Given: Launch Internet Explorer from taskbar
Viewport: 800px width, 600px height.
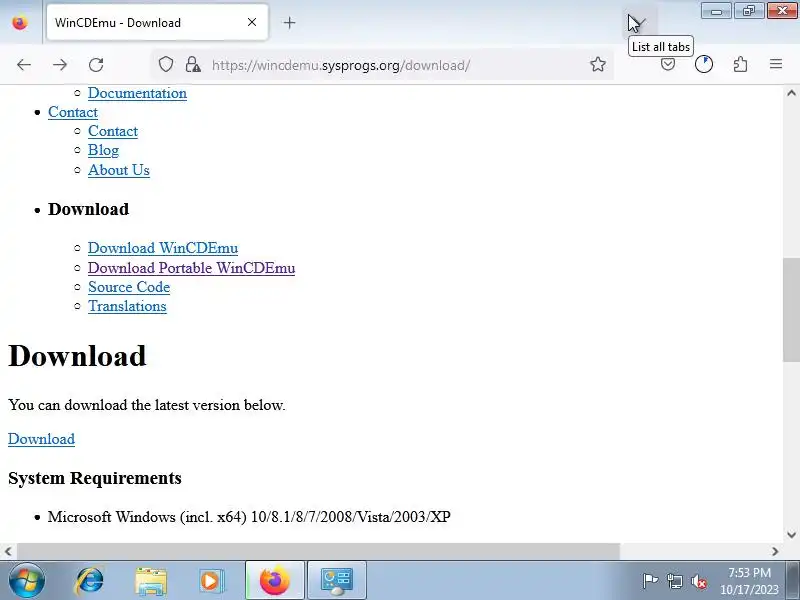Looking at the screenshot, I should click(x=89, y=581).
